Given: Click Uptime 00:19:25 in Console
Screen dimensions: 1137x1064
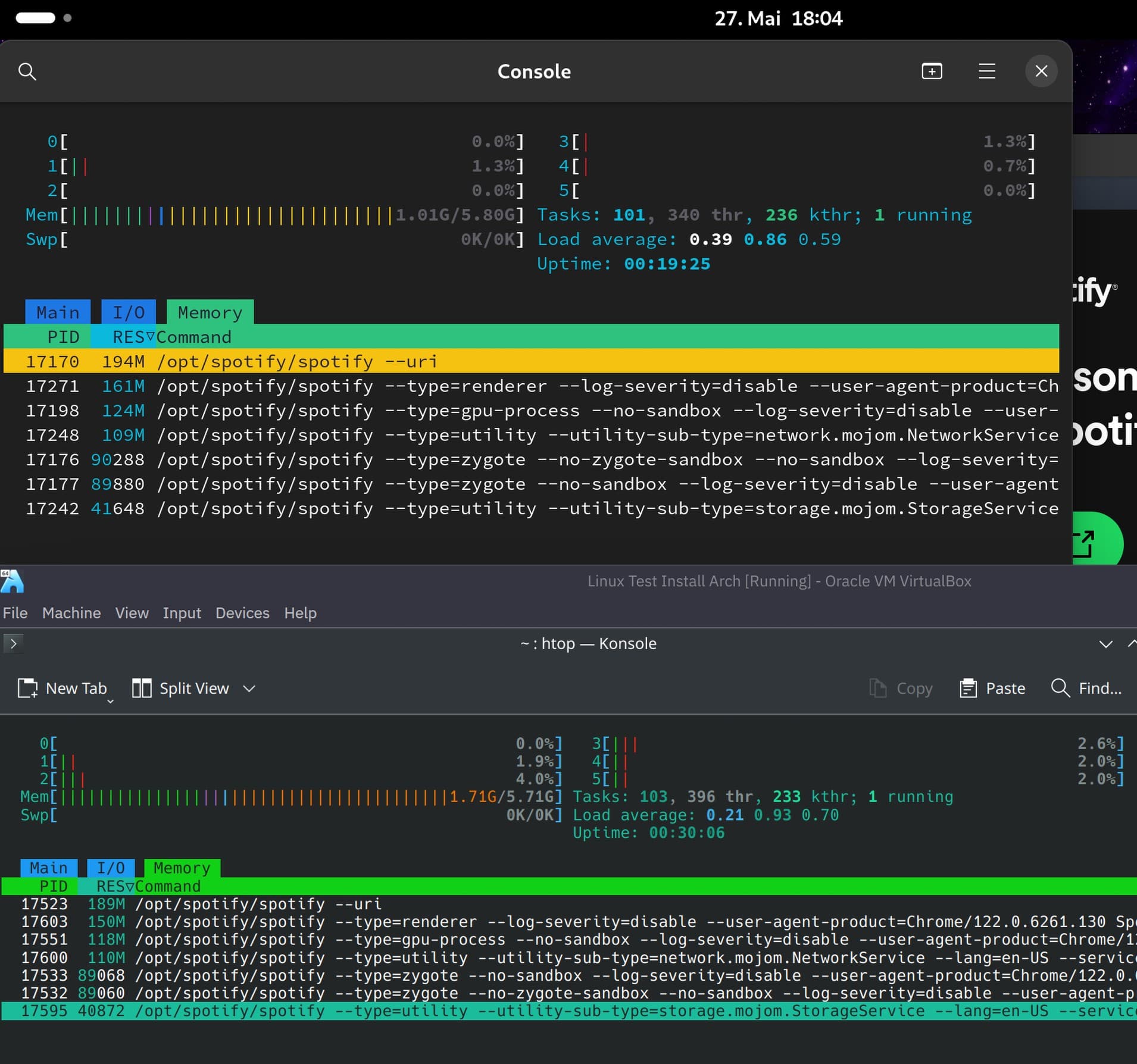Looking at the screenshot, I should point(623,264).
